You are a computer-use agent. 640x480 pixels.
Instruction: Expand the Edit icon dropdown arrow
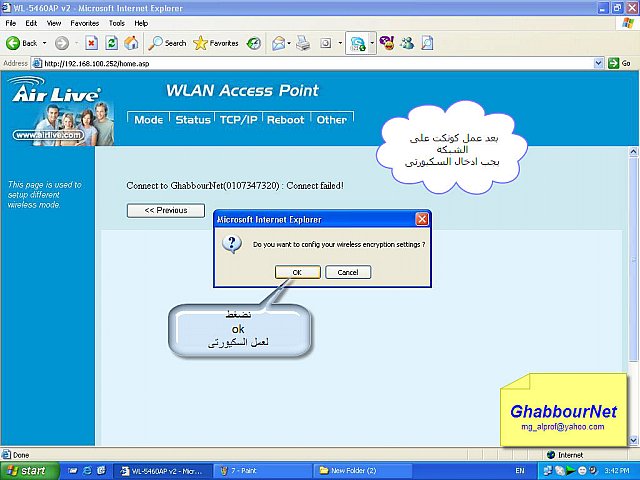(x=340, y=43)
